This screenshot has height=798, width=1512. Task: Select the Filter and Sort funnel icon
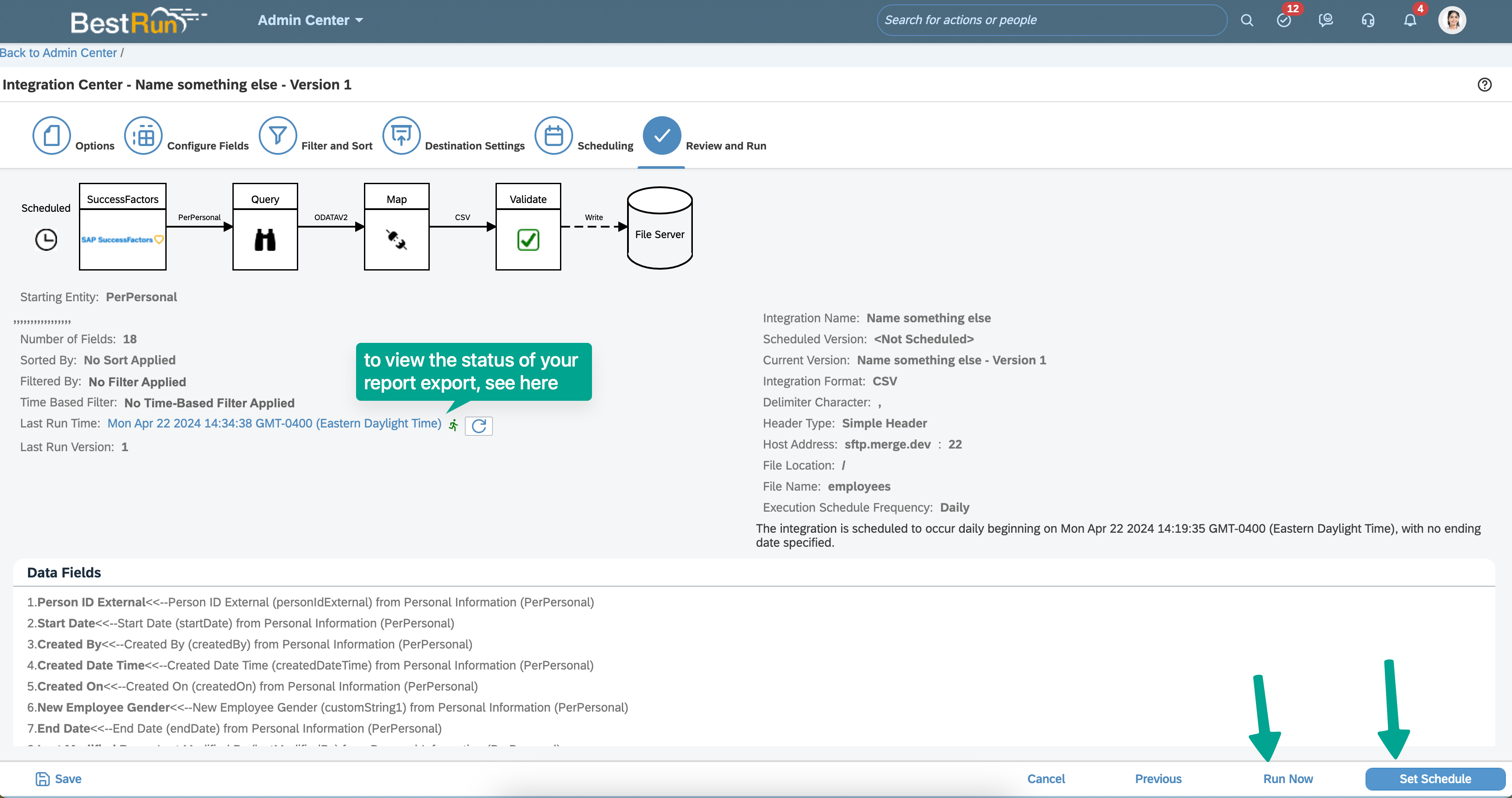pos(278,135)
